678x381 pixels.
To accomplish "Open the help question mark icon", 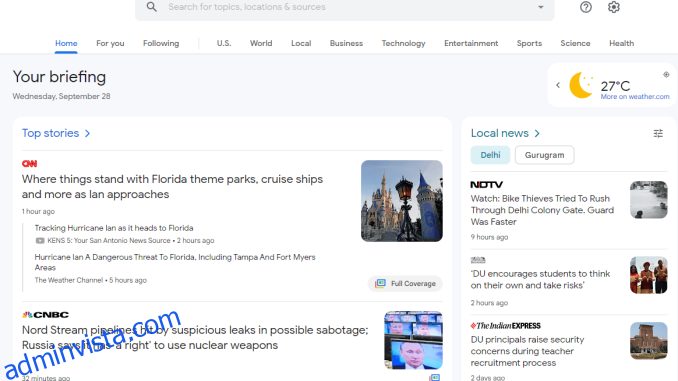I will pos(586,7).
